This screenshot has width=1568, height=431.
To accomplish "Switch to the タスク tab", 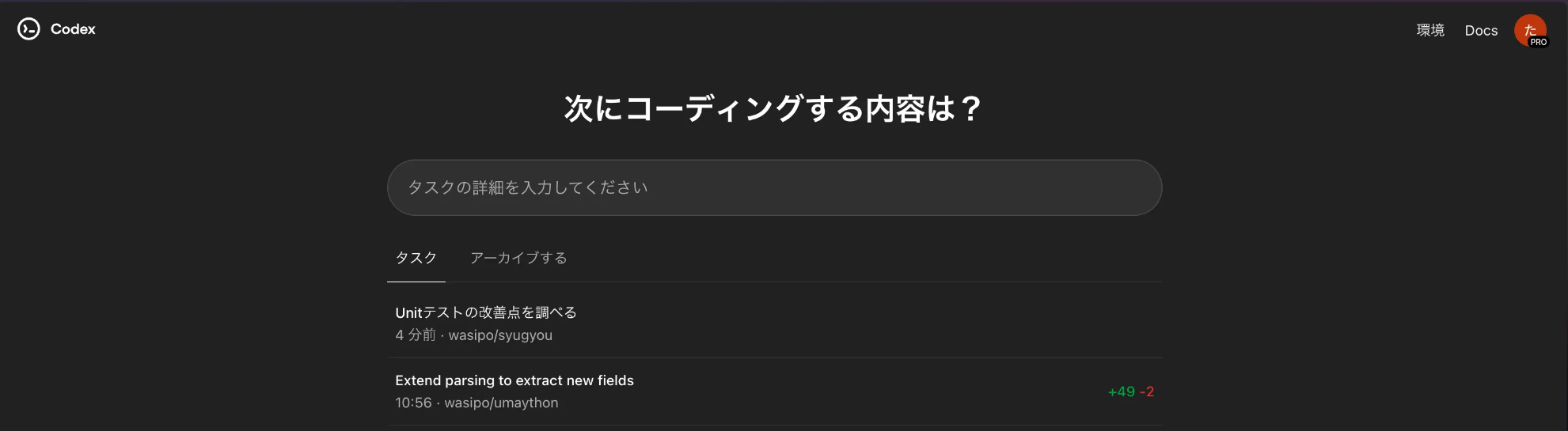I will 416,258.
